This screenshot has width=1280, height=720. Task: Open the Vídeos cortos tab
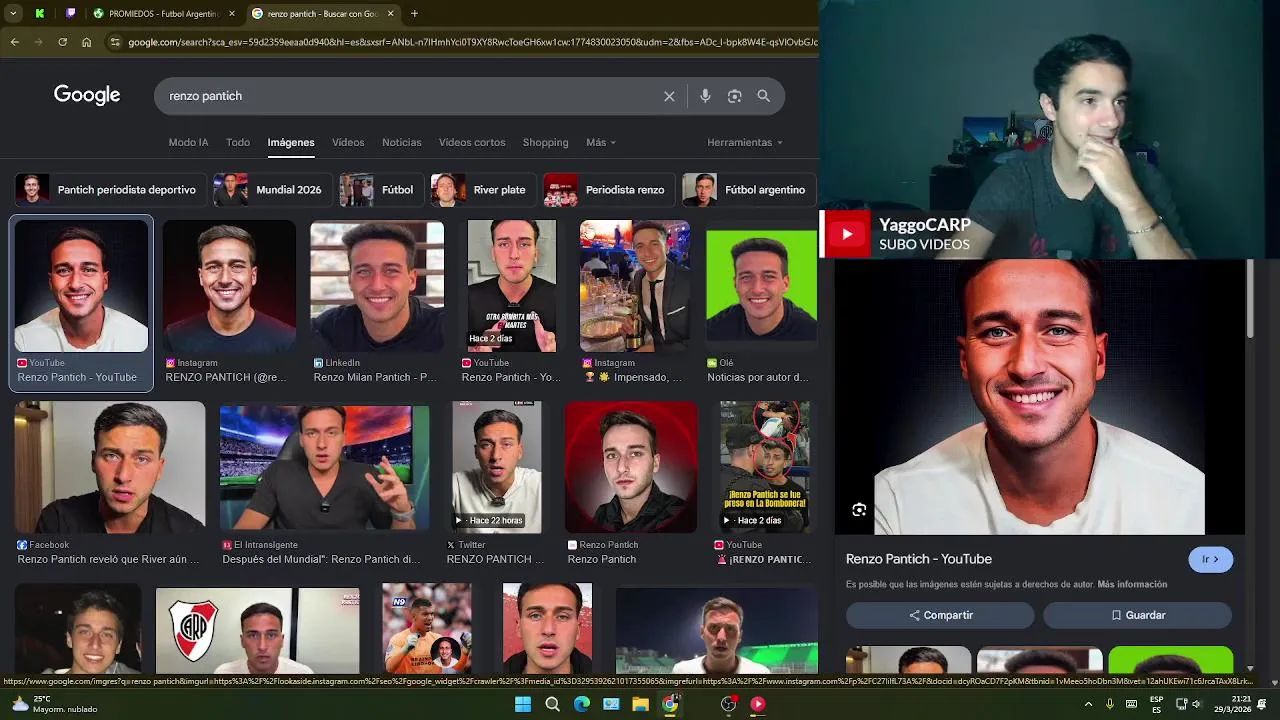point(472,142)
